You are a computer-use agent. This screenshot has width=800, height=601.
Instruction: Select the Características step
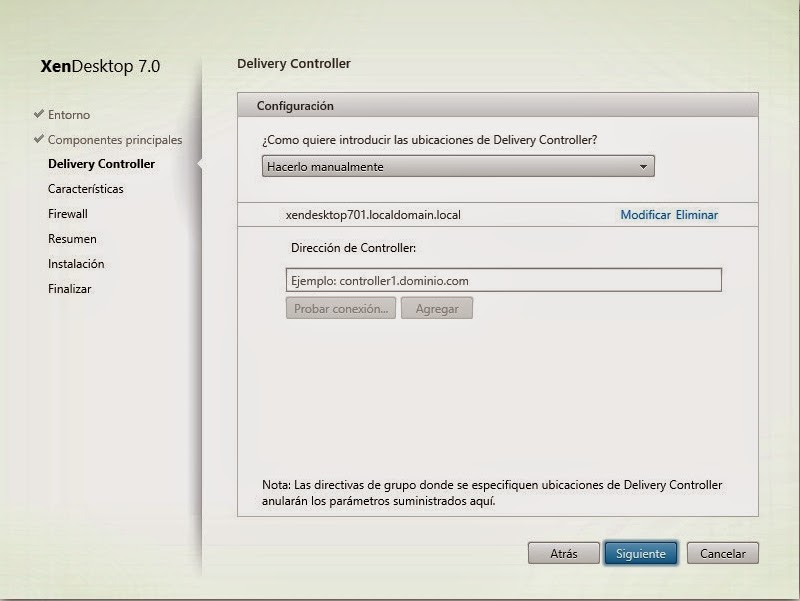click(x=86, y=189)
